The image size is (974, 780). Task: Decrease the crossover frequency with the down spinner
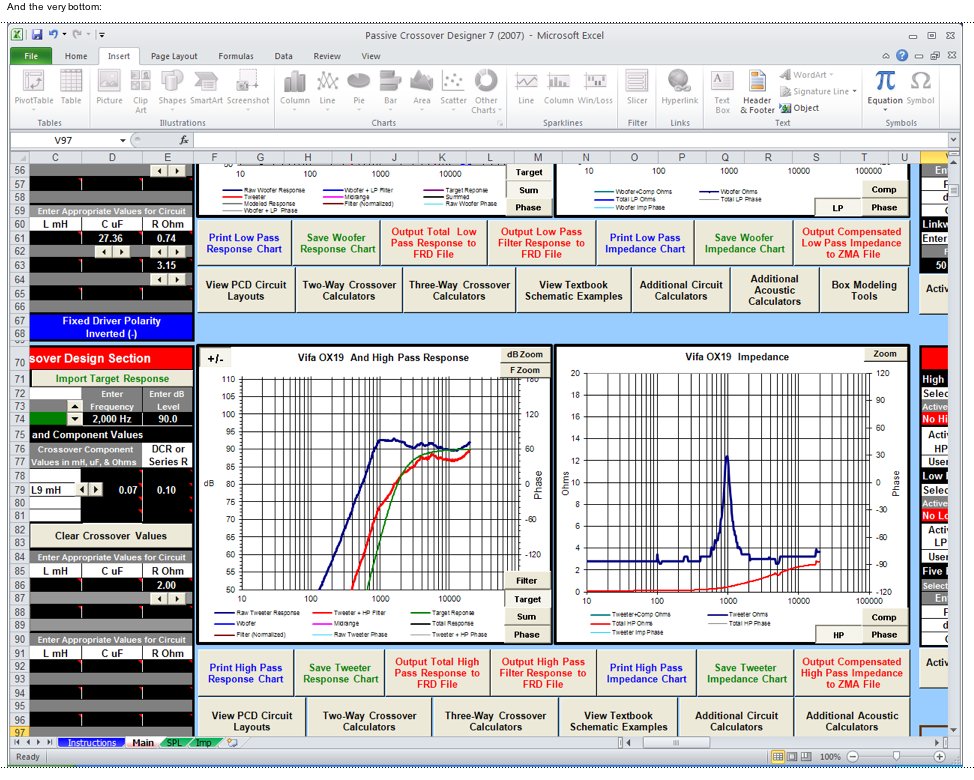(x=75, y=419)
